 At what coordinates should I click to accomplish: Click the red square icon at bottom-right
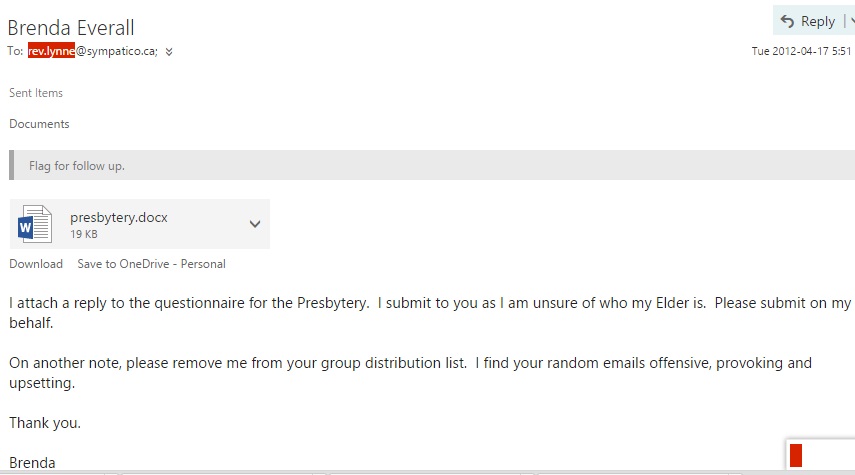[797, 456]
